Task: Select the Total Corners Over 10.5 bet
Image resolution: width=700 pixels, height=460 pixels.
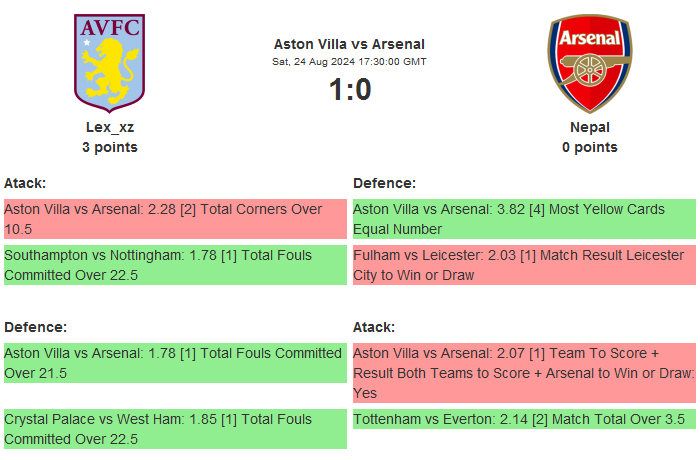Action: pos(175,219)
